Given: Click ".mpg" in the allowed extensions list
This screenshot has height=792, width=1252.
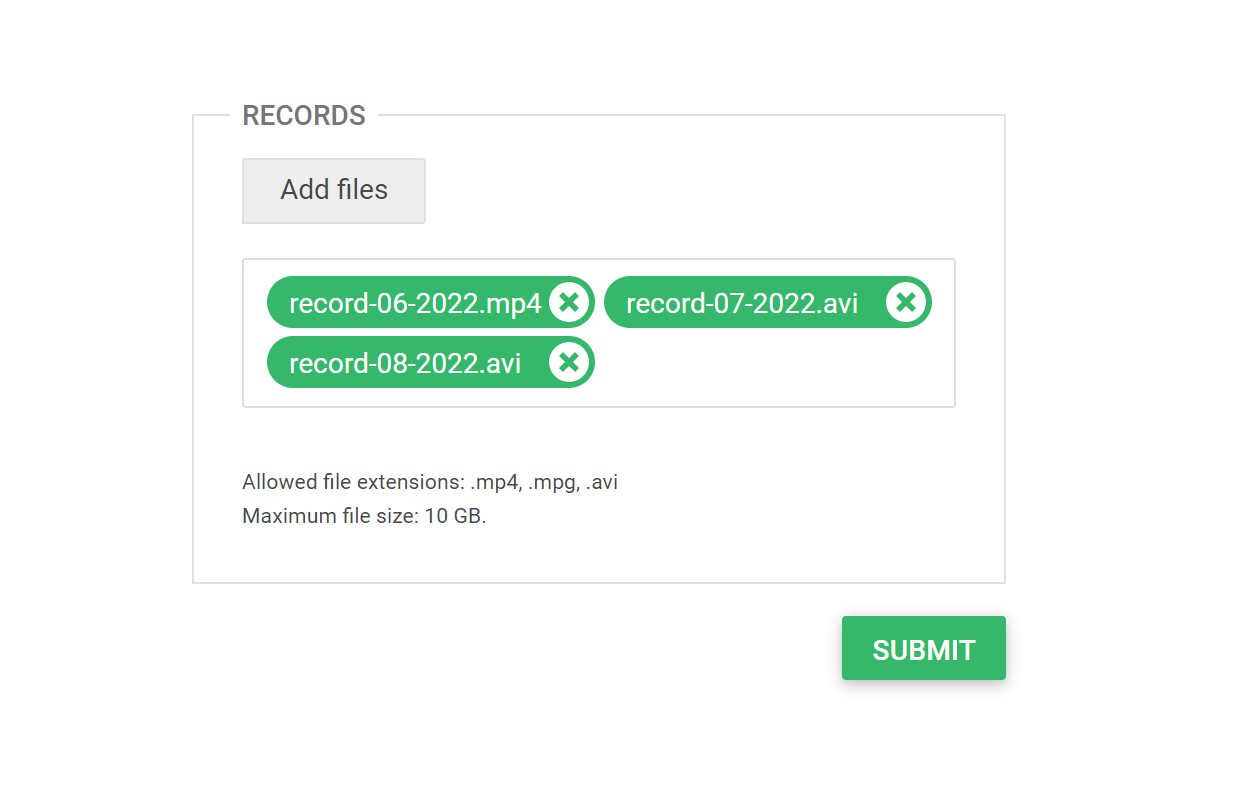Looking at the screenshot, I should point(553,482).
